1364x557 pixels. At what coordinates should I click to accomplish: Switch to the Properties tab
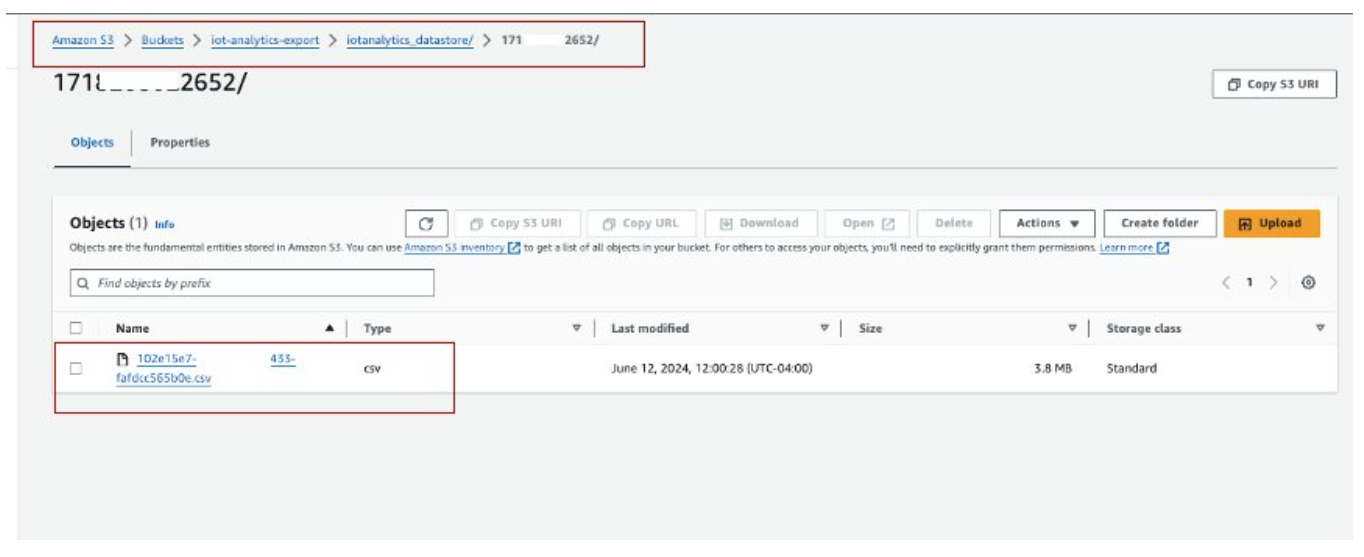point(180,143)
